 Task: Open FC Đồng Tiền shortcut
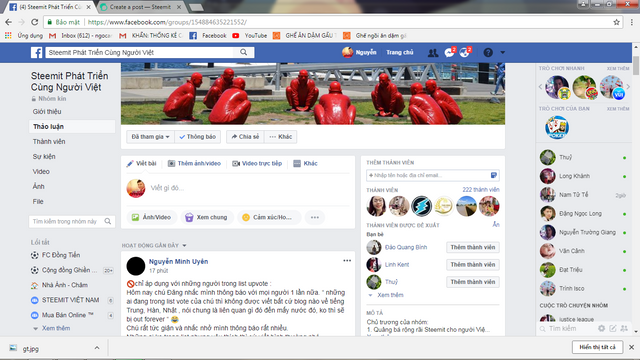pos(61,255)
